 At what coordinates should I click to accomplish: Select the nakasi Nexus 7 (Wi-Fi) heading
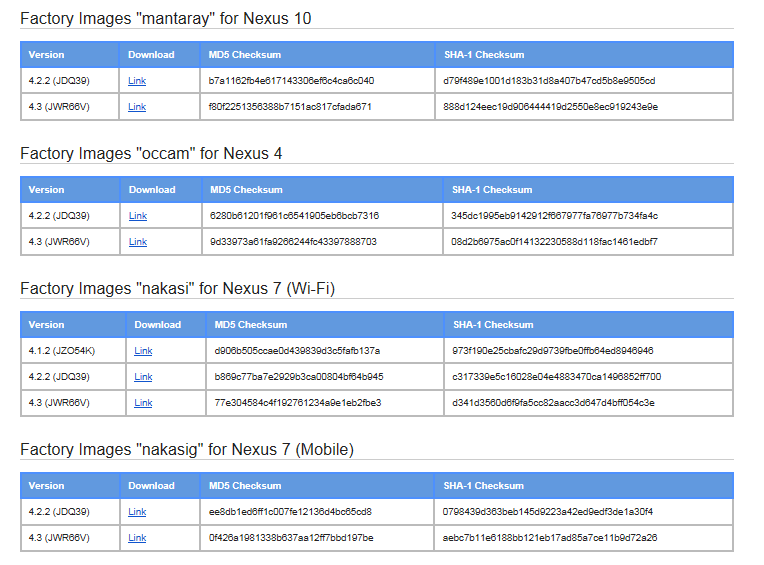pos(177,288)
